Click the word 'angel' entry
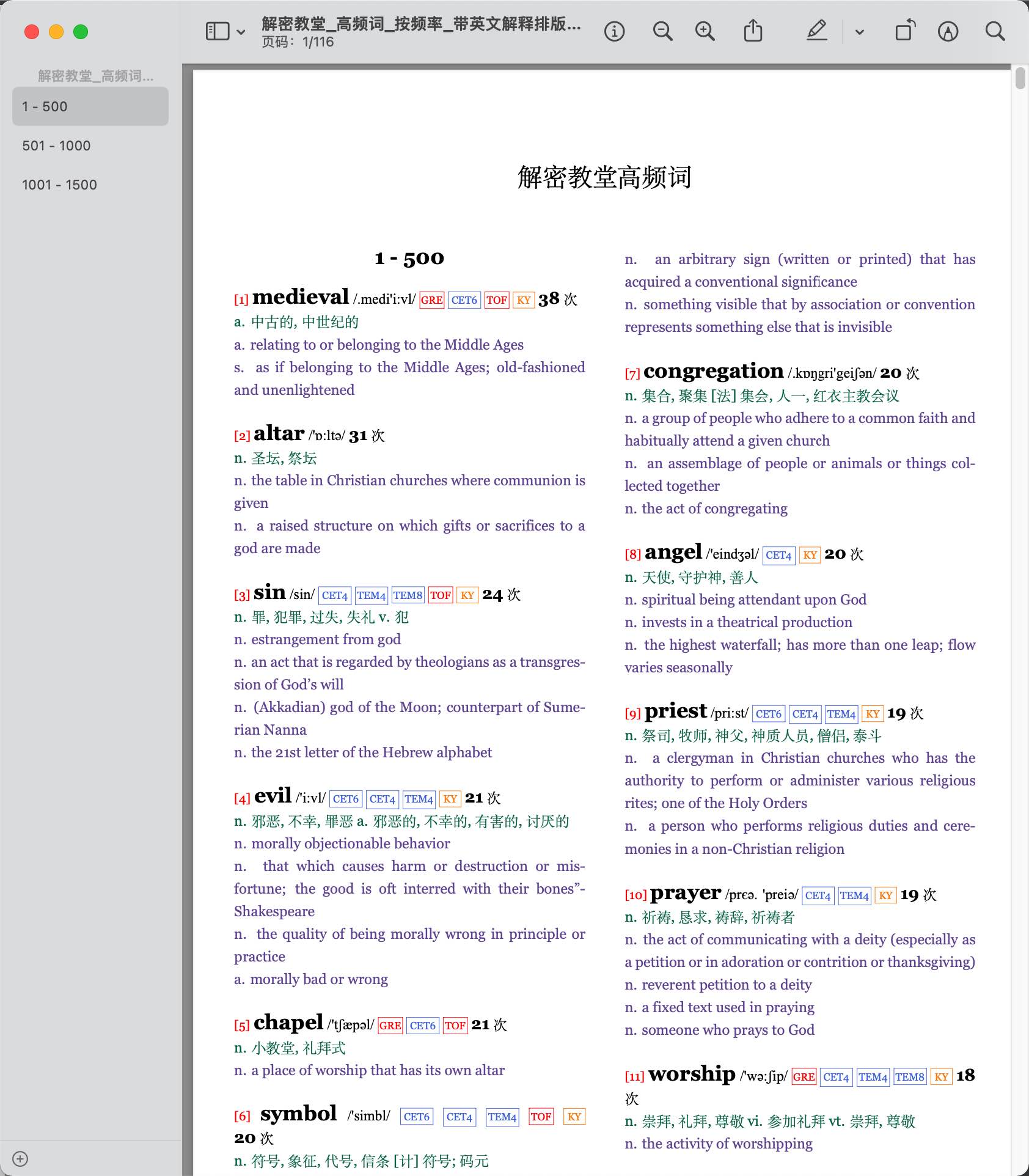 coord(673,553)
